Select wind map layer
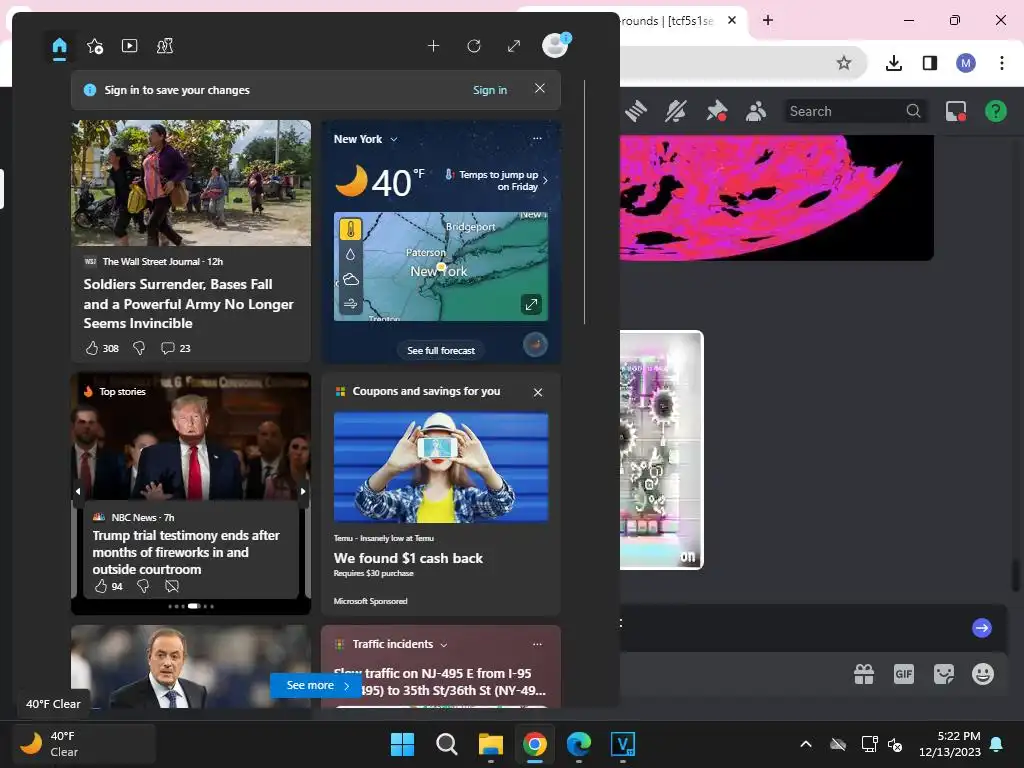 coord(351,304)
